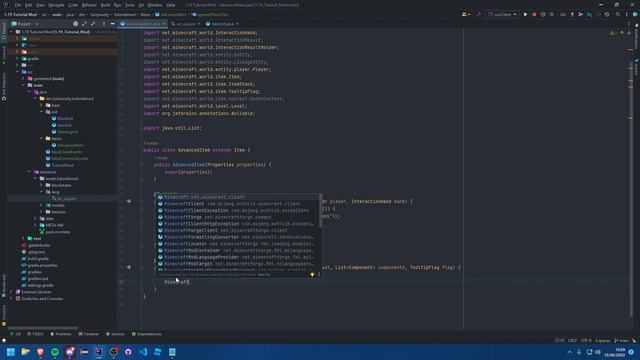Close the AdvancedItem.java tab
Image resolution: width=640 pixels, height=360 pixels.
[164, 24]
